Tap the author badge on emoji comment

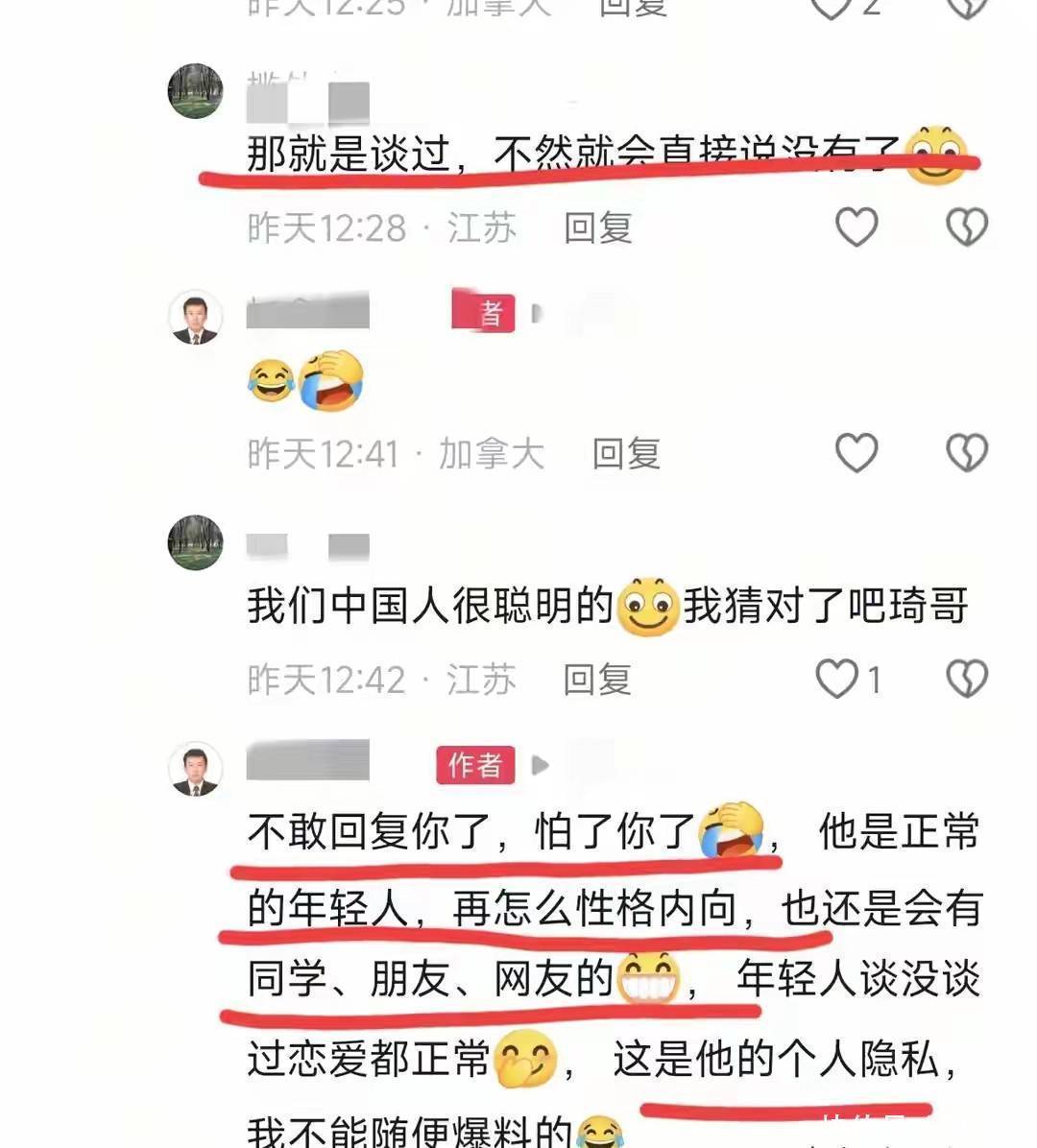click(483, 311)
